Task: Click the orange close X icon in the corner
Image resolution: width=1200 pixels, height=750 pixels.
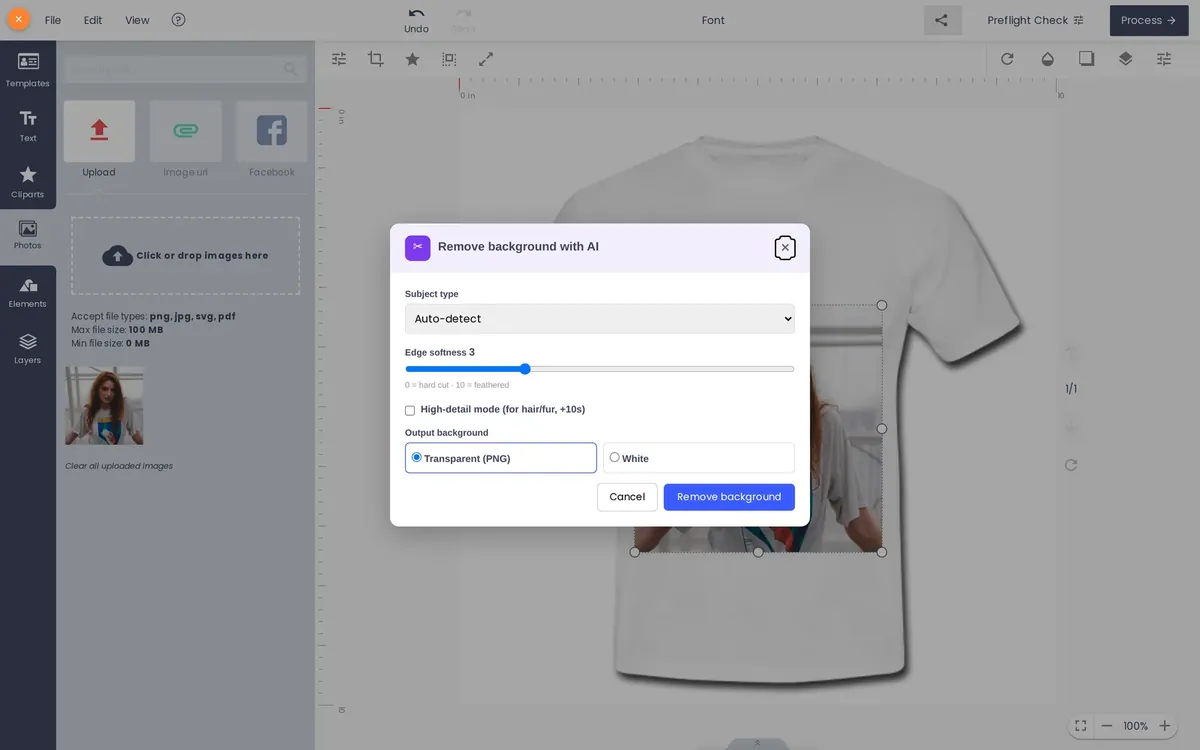Action: (x=18, y=19)
